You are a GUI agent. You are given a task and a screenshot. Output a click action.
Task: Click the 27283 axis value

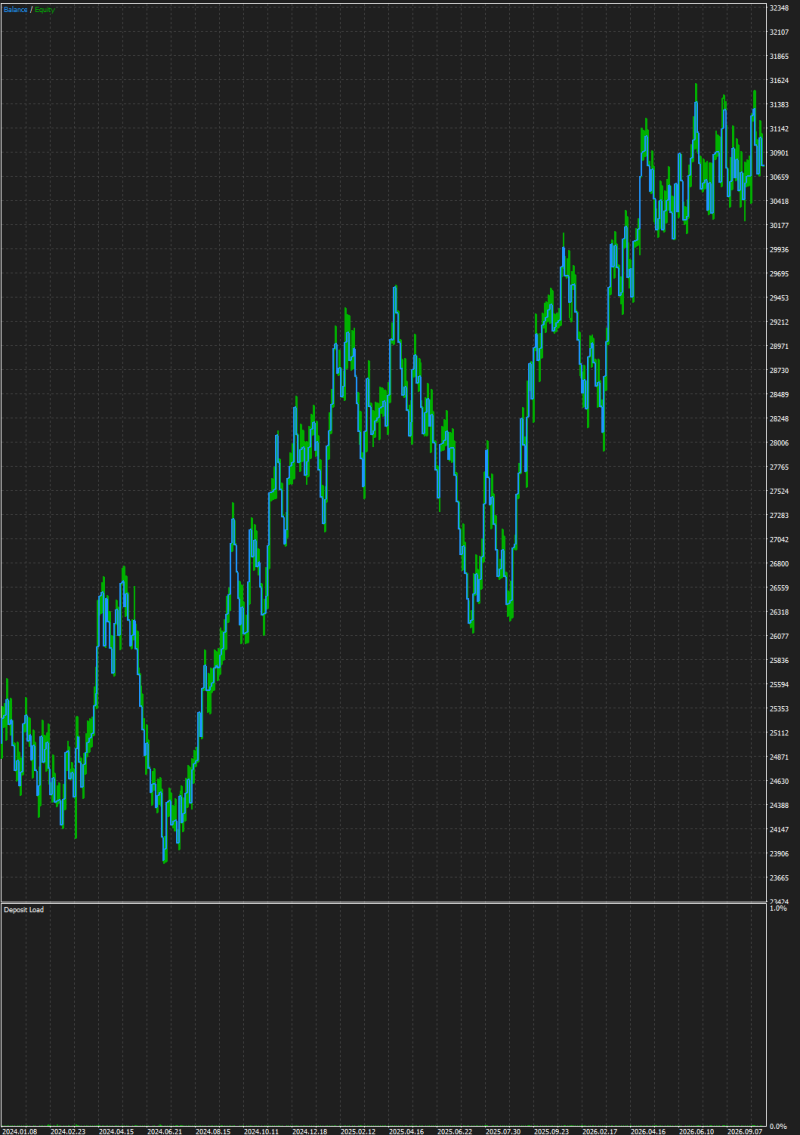click(779, 515)
